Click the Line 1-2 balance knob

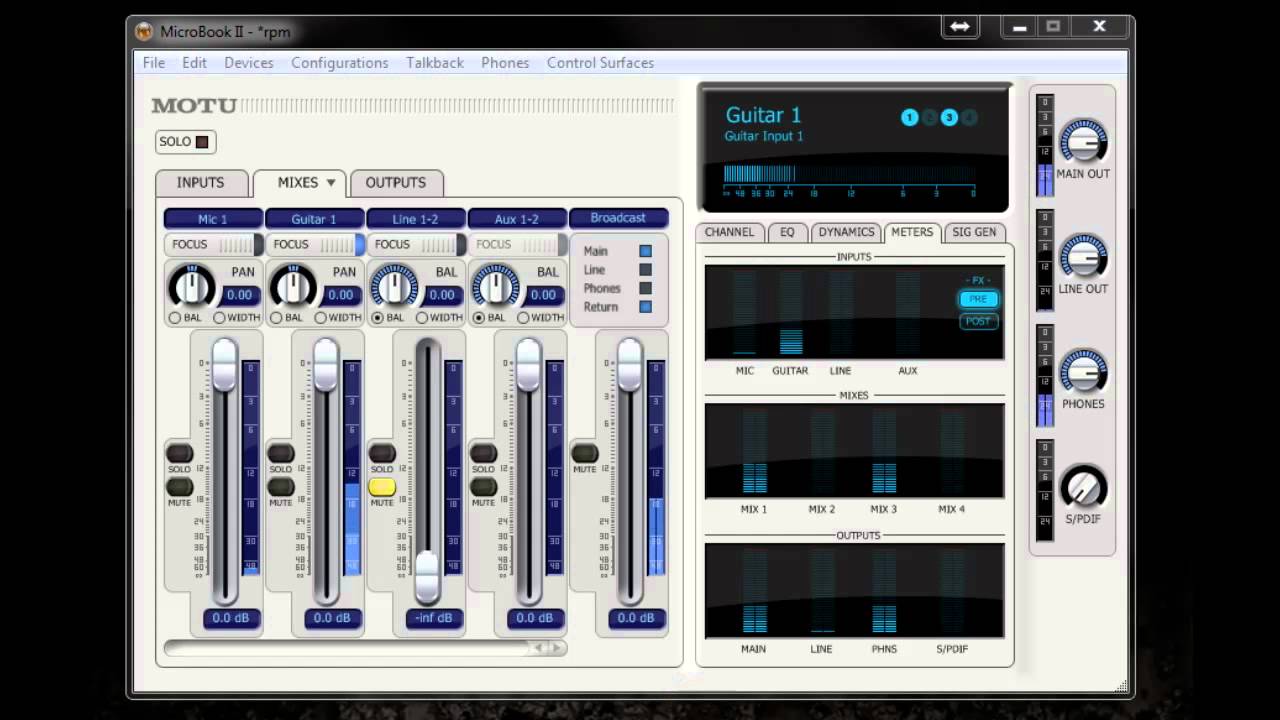pyautogui.click(x=394, y=286)
